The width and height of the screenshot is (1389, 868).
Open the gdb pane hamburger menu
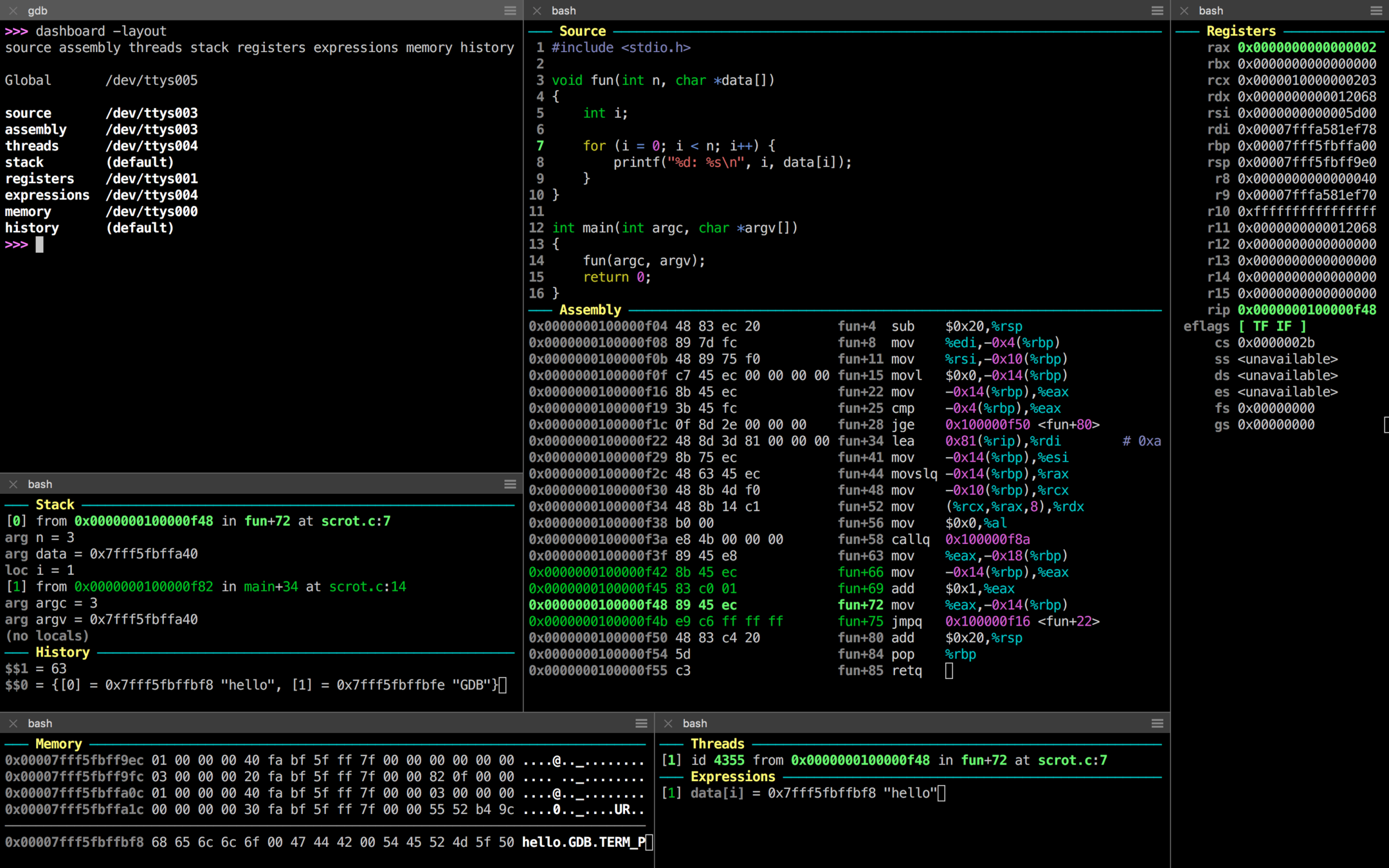pos(510,10)
